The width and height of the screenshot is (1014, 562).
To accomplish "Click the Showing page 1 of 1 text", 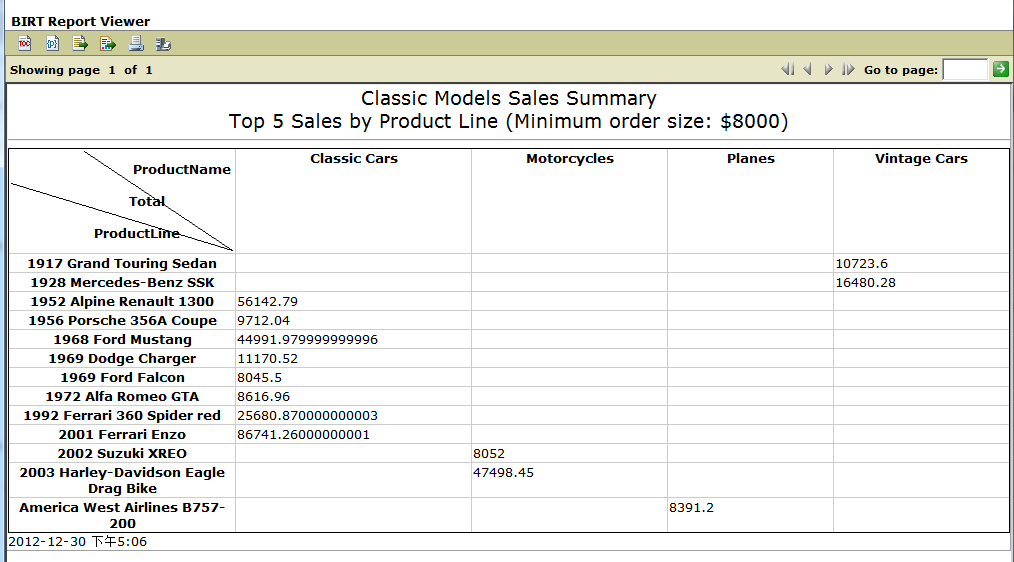I will (x=81, y=70).
